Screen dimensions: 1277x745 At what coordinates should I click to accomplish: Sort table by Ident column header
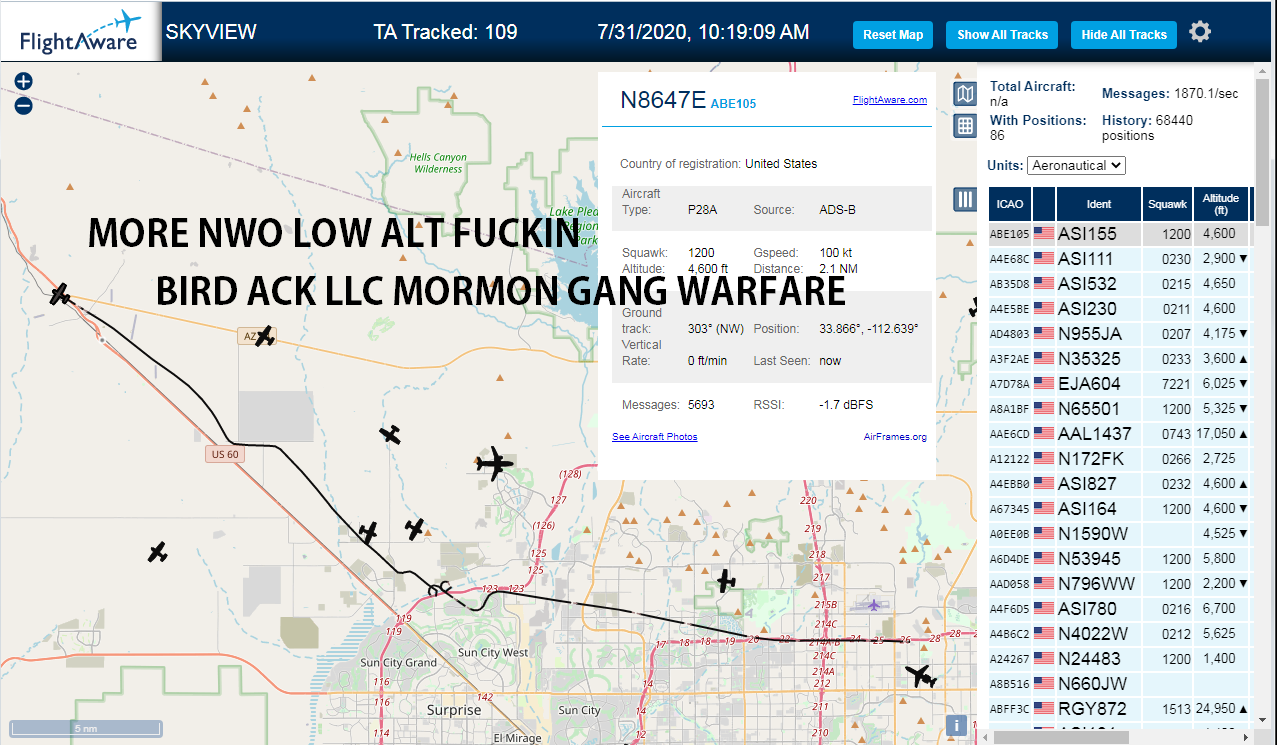pyautogui.click(x=1099, y=204)
